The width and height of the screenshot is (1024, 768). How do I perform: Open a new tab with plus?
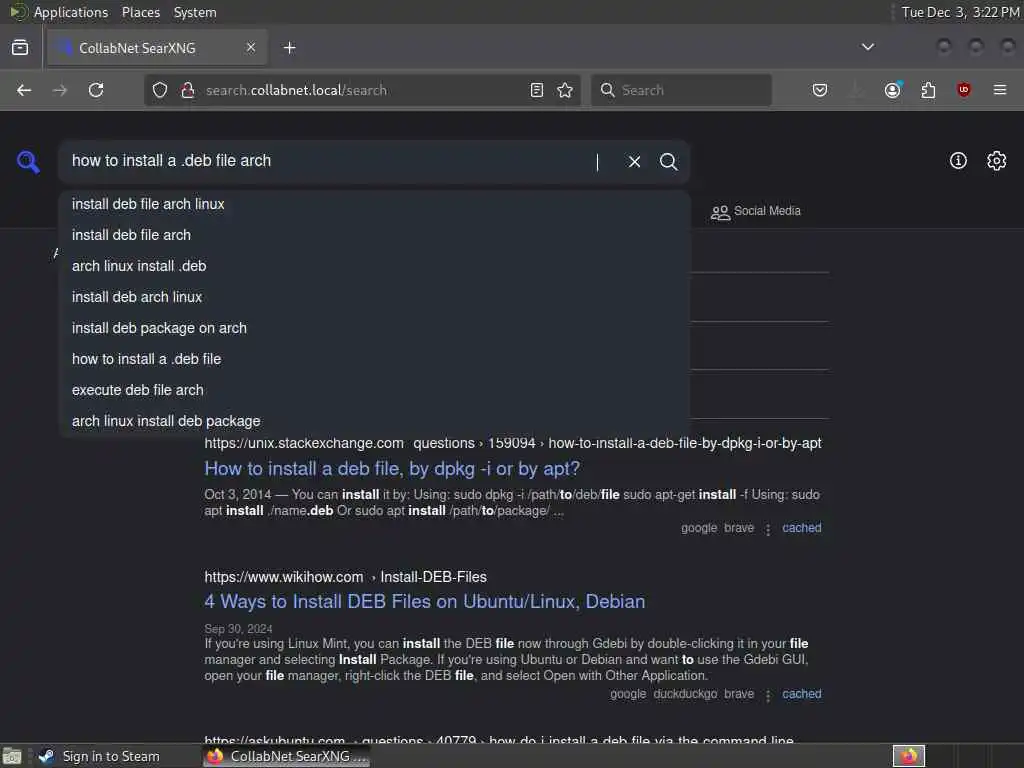(x=289, y=48)
